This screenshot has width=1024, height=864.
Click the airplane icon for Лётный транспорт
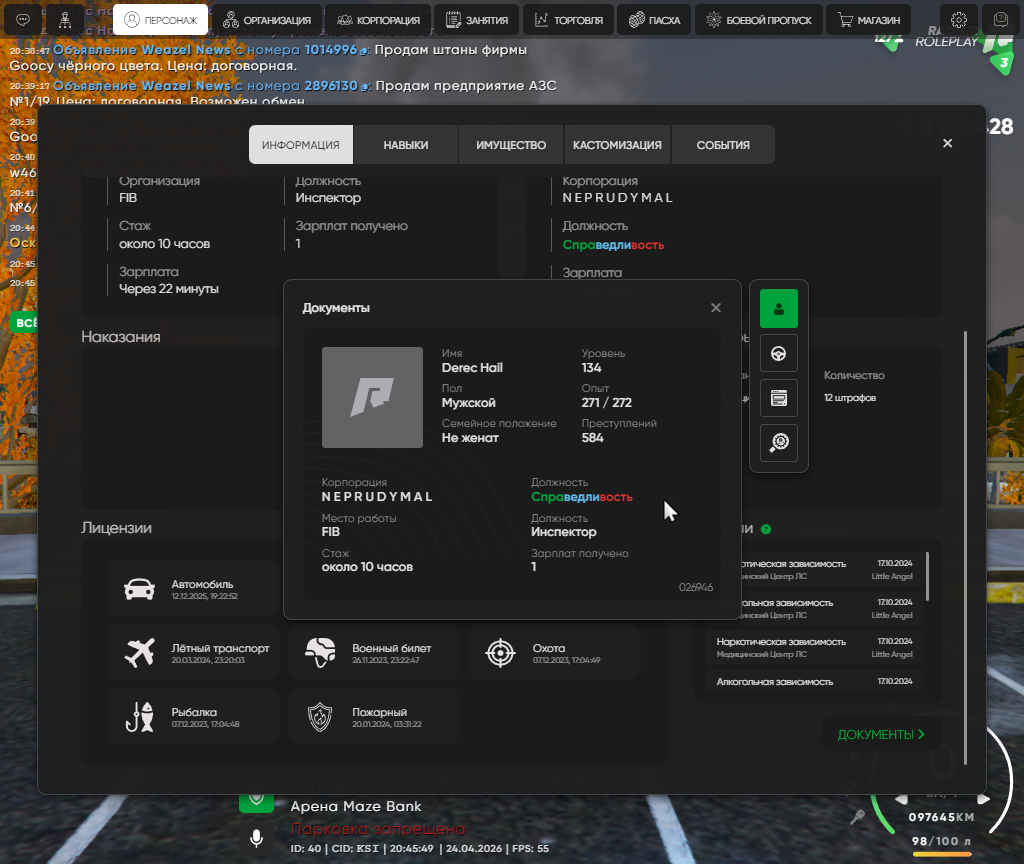[x=140, y=654]
